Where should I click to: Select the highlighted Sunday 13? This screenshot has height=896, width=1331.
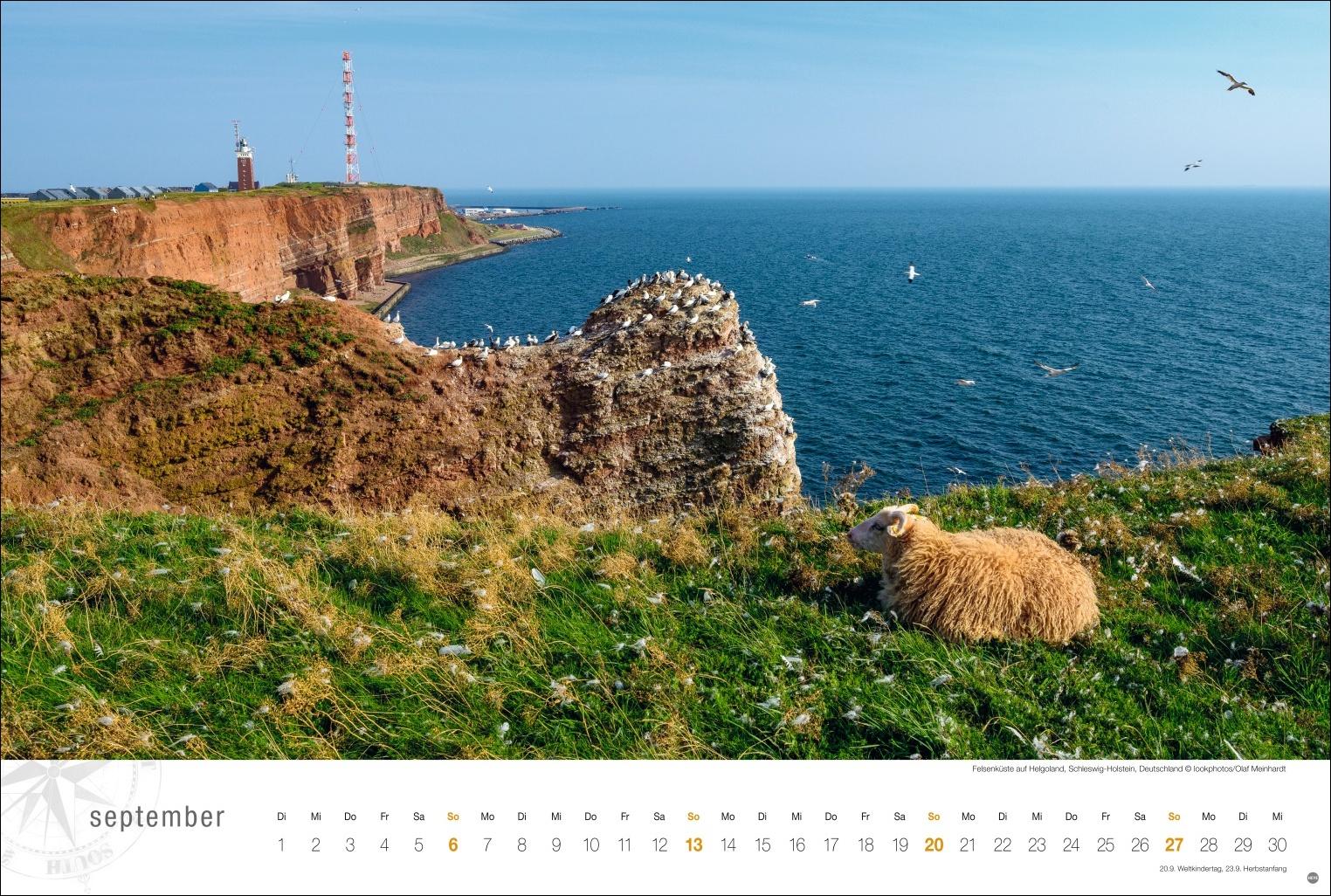click(x=693, y=845)
